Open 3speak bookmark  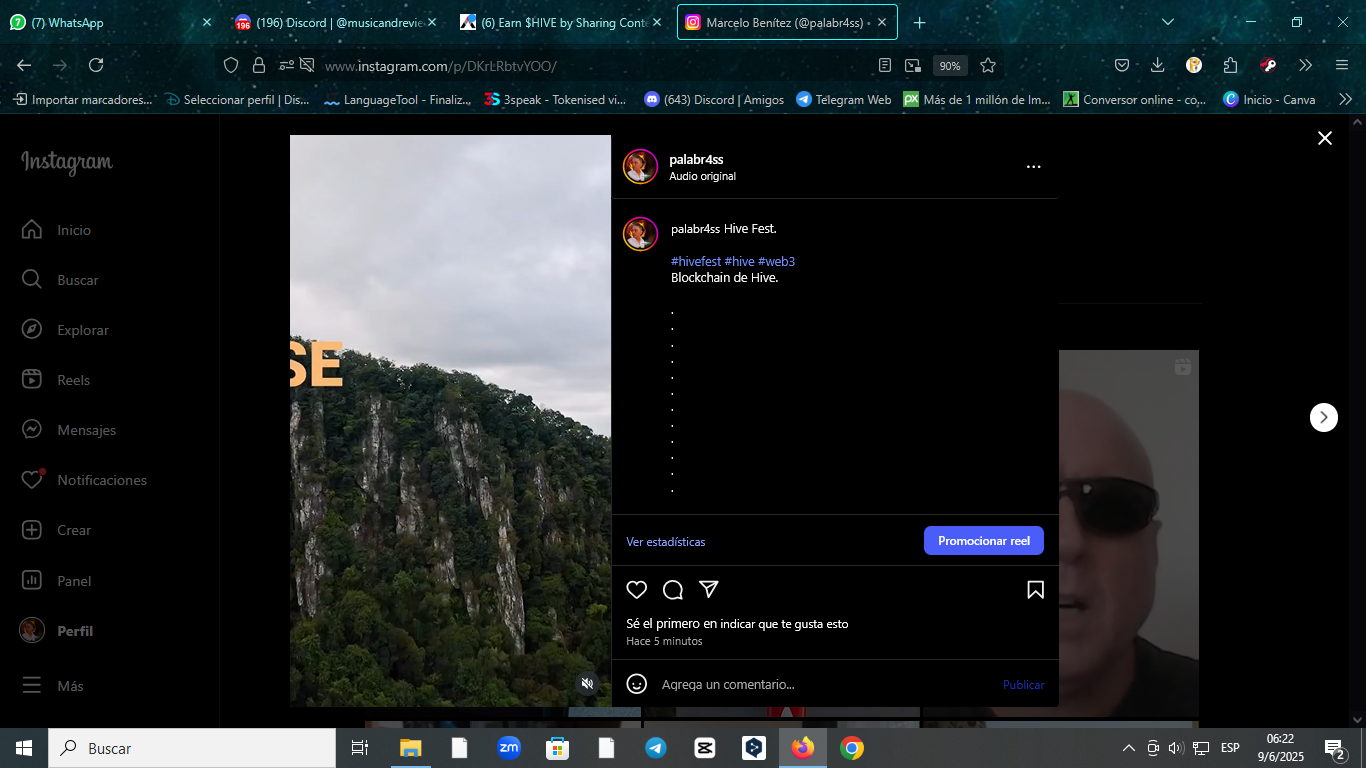pyautogui.click(x=554, y=99)
